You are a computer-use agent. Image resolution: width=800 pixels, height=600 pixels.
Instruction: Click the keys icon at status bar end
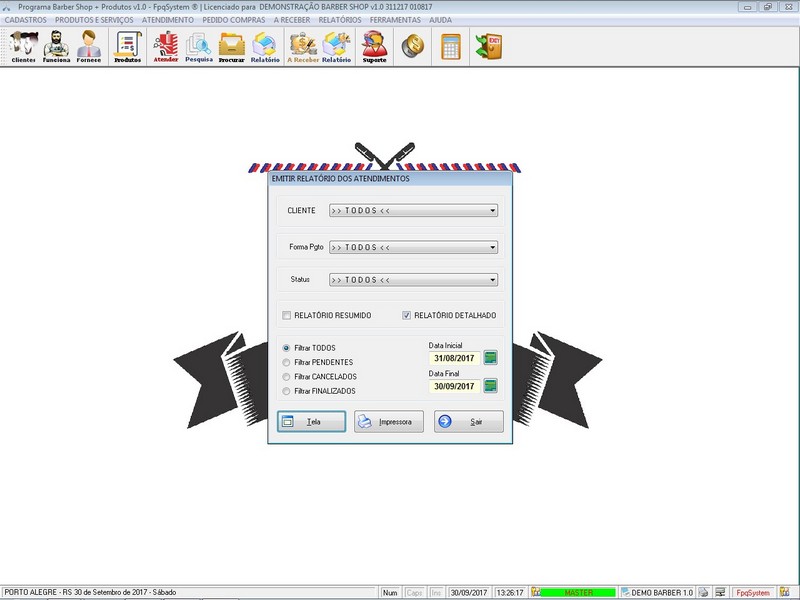click(x=785, y=592)
